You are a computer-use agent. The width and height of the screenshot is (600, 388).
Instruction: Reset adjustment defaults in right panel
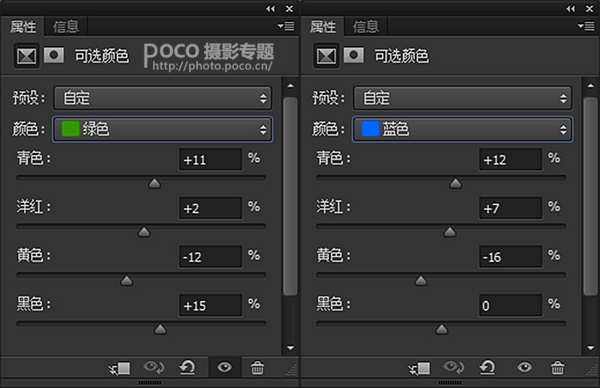tap(488, 368)
